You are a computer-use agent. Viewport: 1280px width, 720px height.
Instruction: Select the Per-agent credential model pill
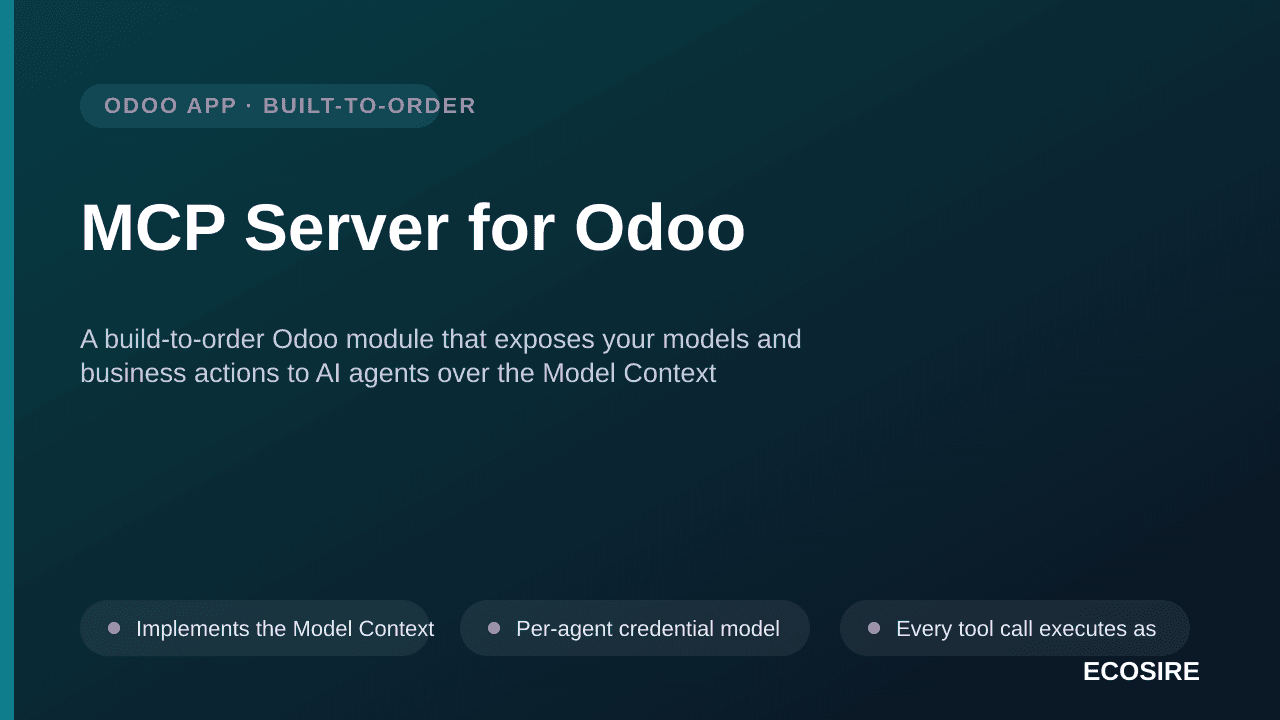click(635, 628)
